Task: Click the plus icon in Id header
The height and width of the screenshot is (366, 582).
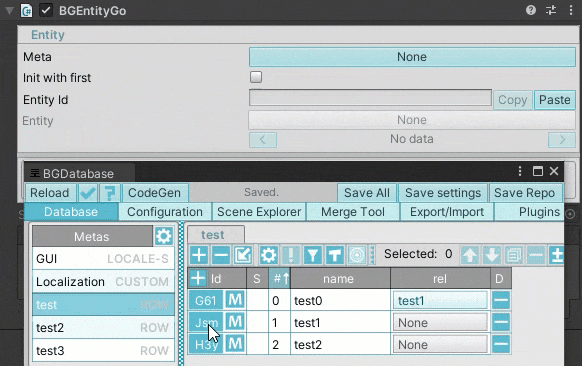Action: (198, 278)
